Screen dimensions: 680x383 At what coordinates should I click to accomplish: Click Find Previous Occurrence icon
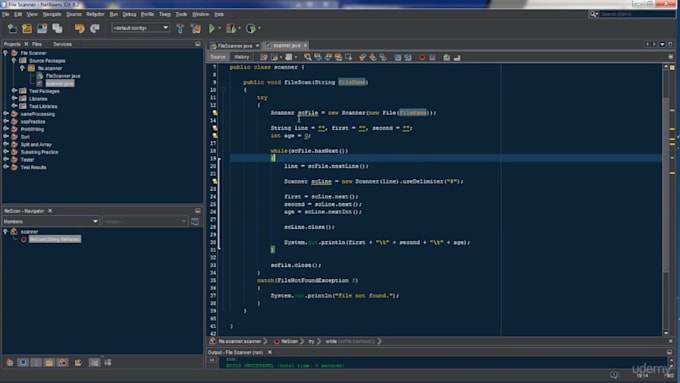318,57
